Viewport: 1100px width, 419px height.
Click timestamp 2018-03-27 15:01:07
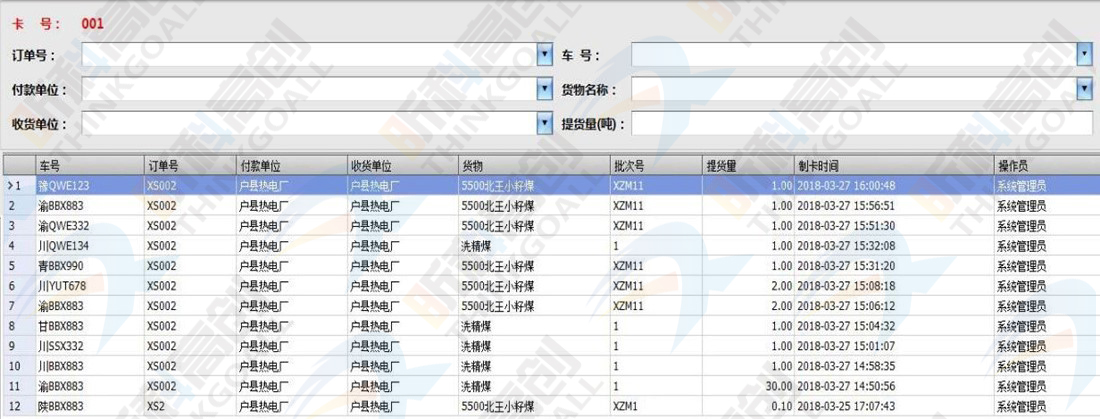pos(846,347)
